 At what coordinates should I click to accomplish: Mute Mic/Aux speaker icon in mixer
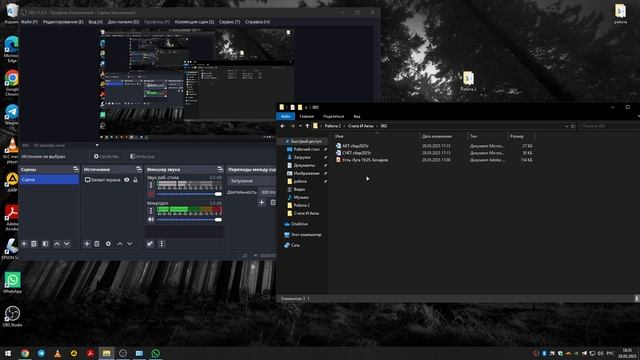[x=151, y=220]
